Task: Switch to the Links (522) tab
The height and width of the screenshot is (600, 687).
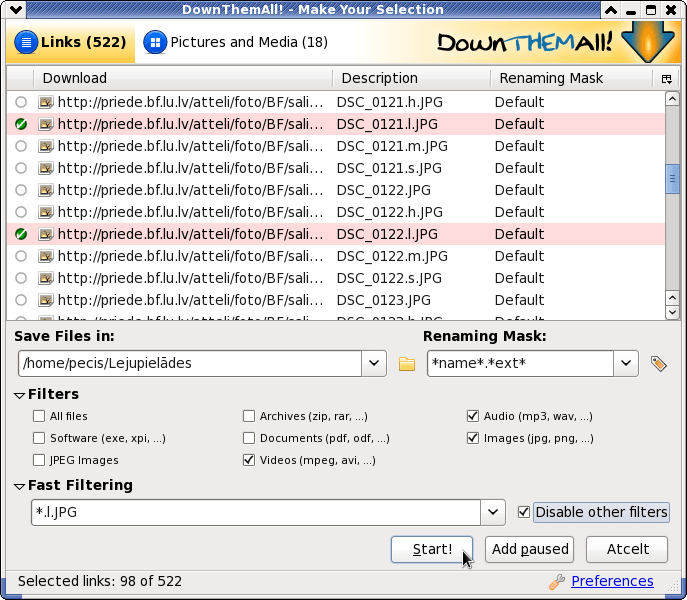Action: (x=71, y=42)
